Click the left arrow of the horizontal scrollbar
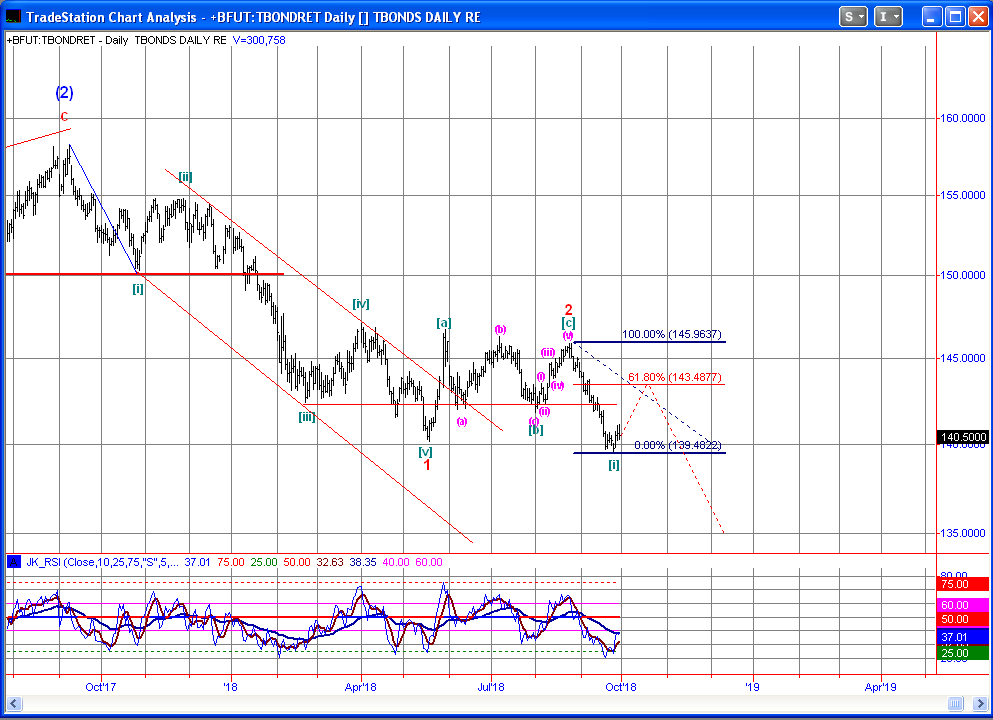Image resolution: width=993 pixels, height=720 pixels. [x=13, y=704]
